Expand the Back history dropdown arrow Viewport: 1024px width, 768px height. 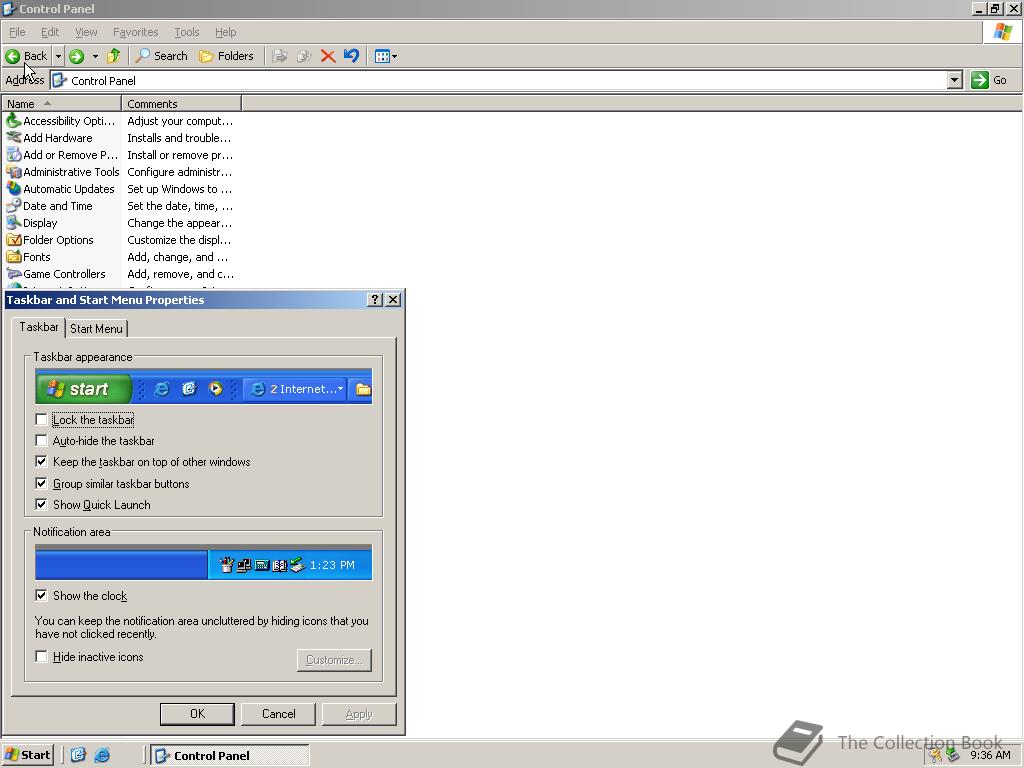click(58, 56)
